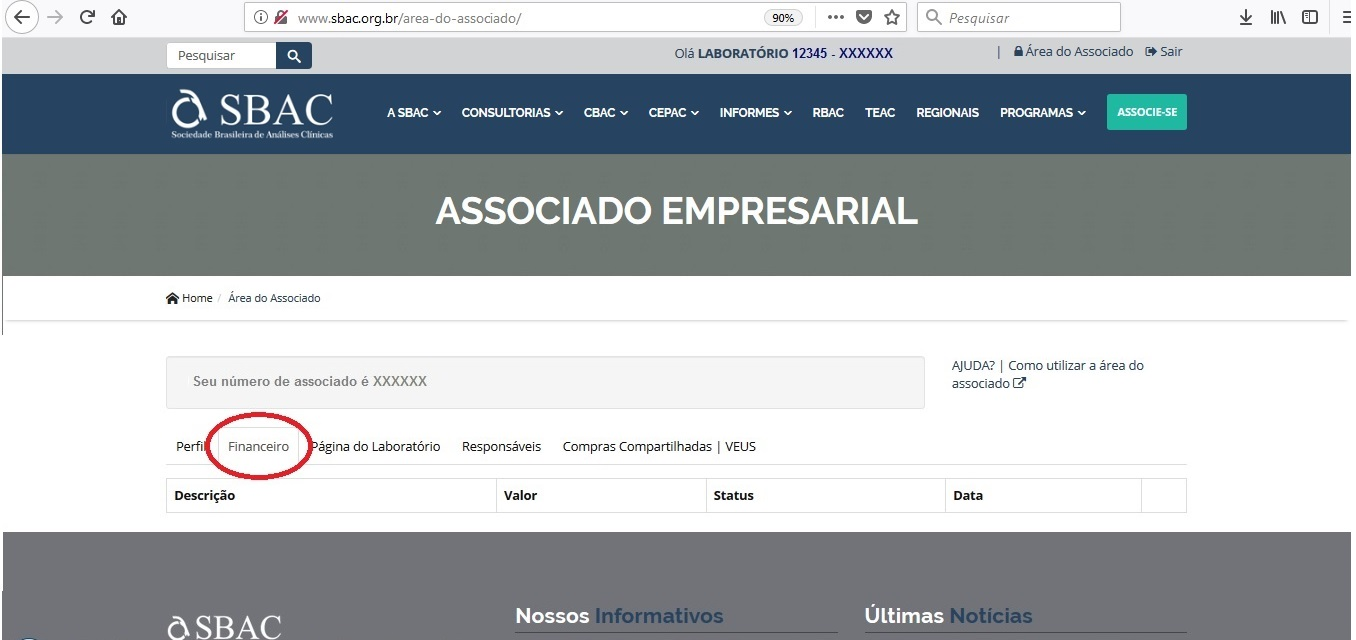Expand the INFORMES menu
The width and height of the screenshot is (1356, 640).
tap(756, 113)
